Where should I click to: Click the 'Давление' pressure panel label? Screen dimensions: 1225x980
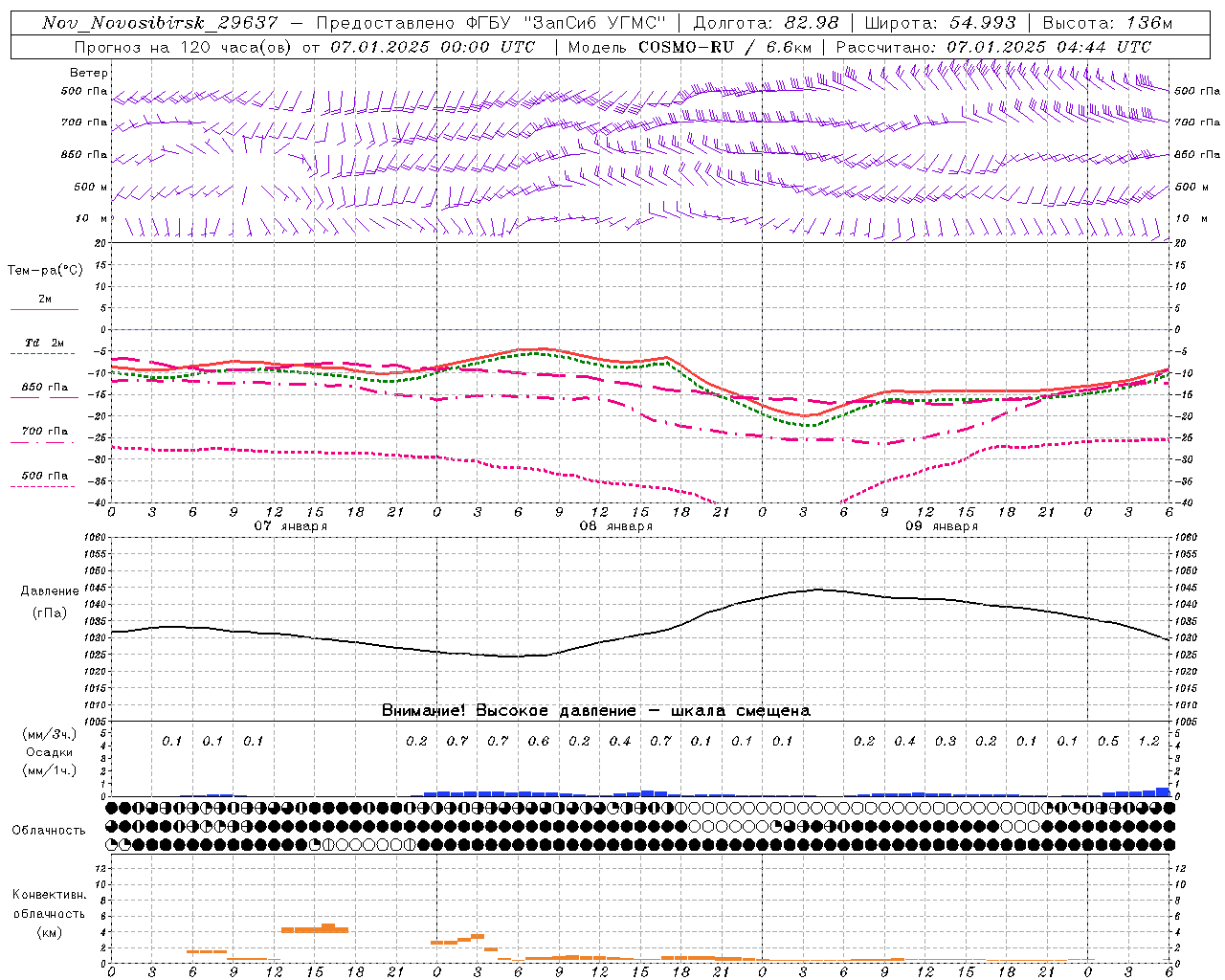[48, 591]
